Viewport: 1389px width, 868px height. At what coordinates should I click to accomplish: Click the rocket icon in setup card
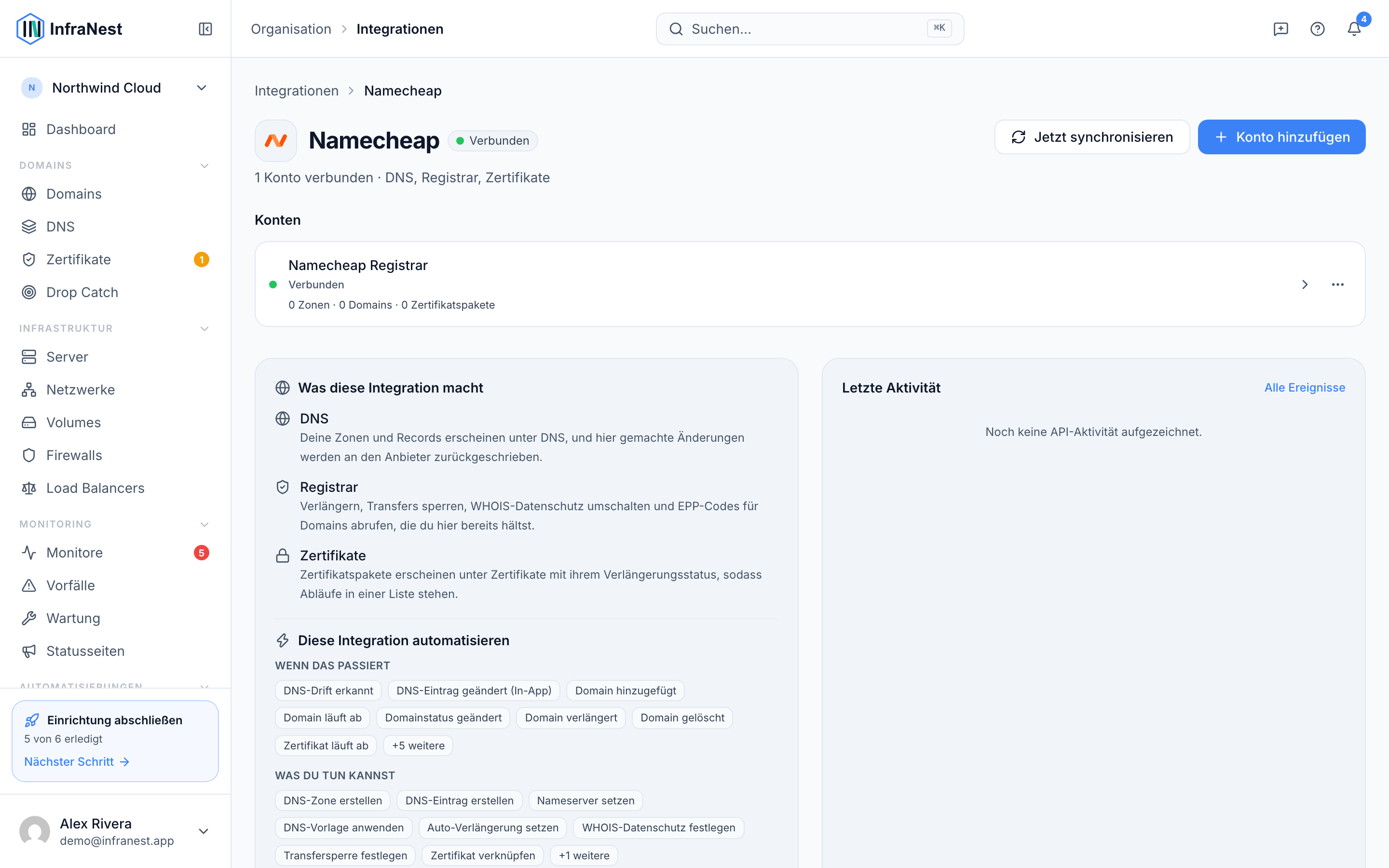point(32,720)
